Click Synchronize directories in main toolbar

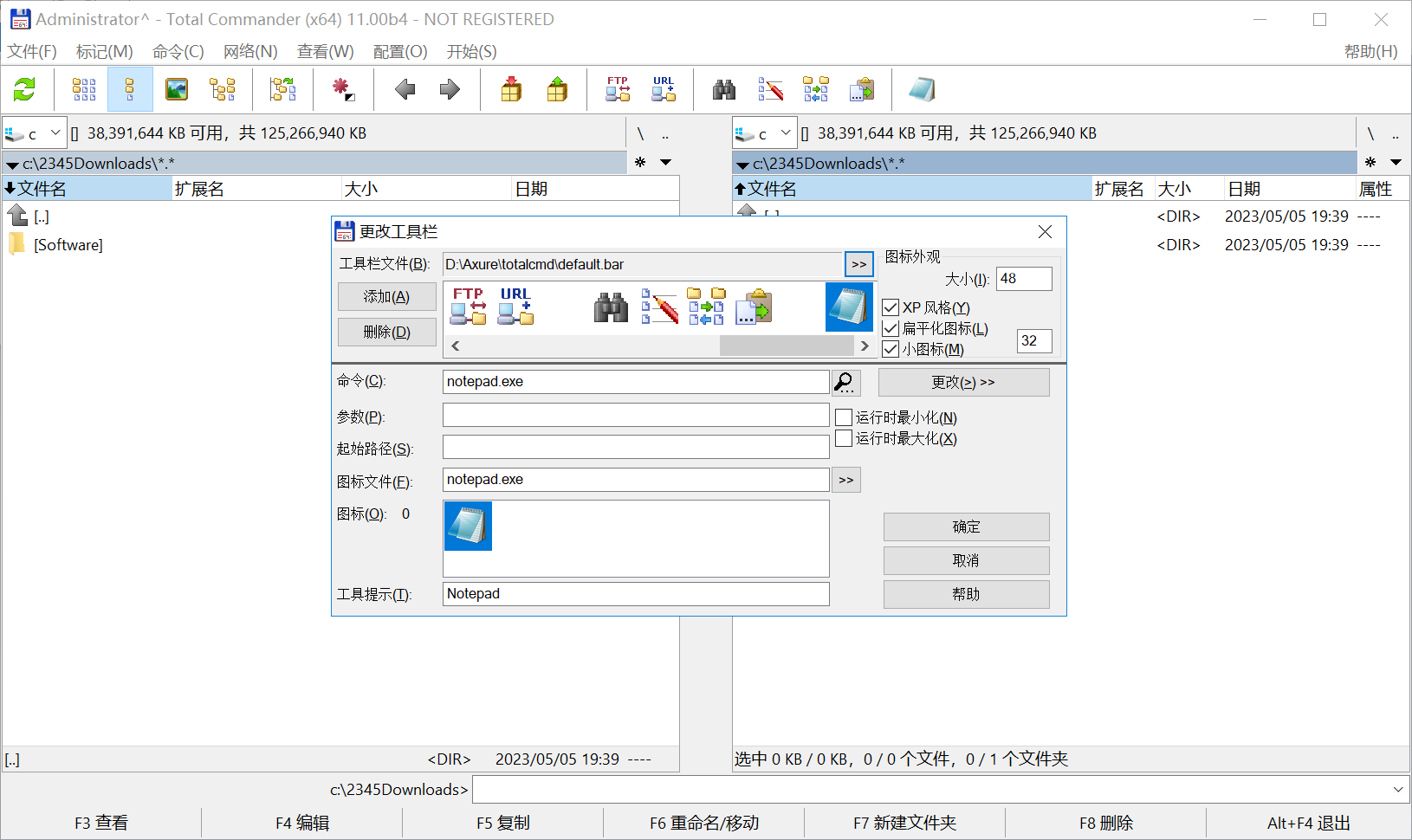816,89
